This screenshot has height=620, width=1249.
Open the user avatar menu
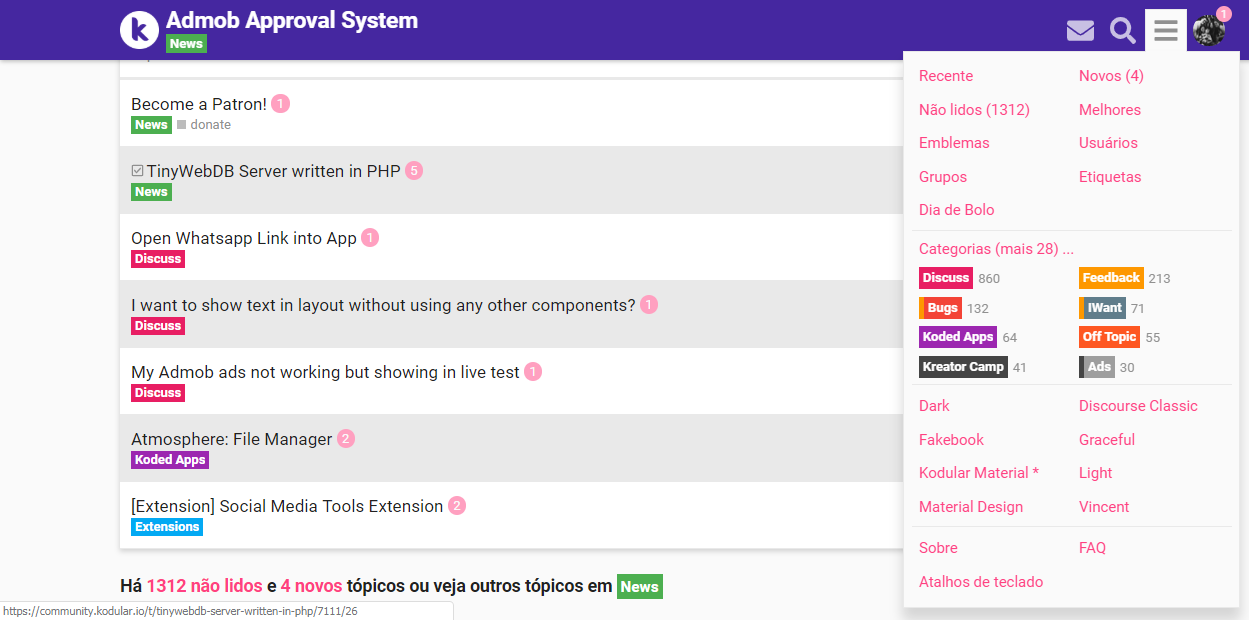click(x=1209, y=30)
